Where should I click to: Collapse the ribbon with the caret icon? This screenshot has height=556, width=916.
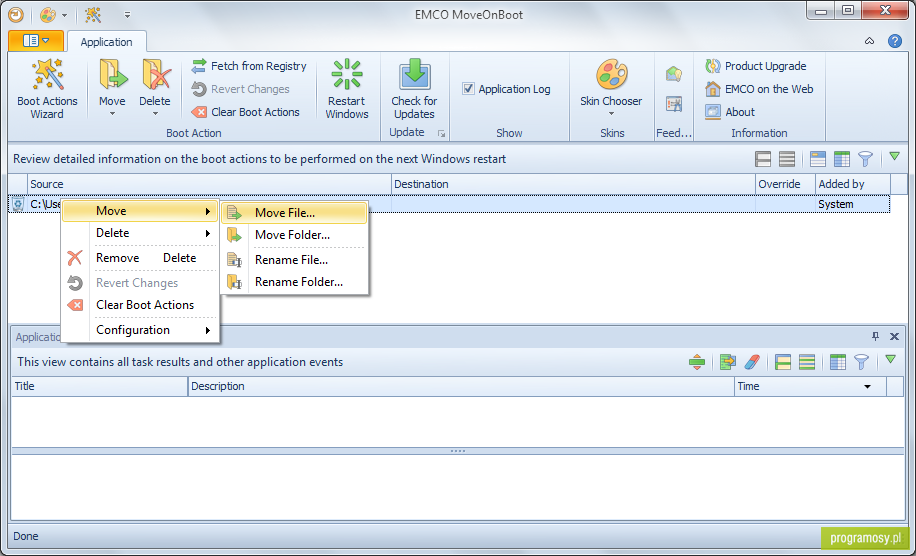869,41
